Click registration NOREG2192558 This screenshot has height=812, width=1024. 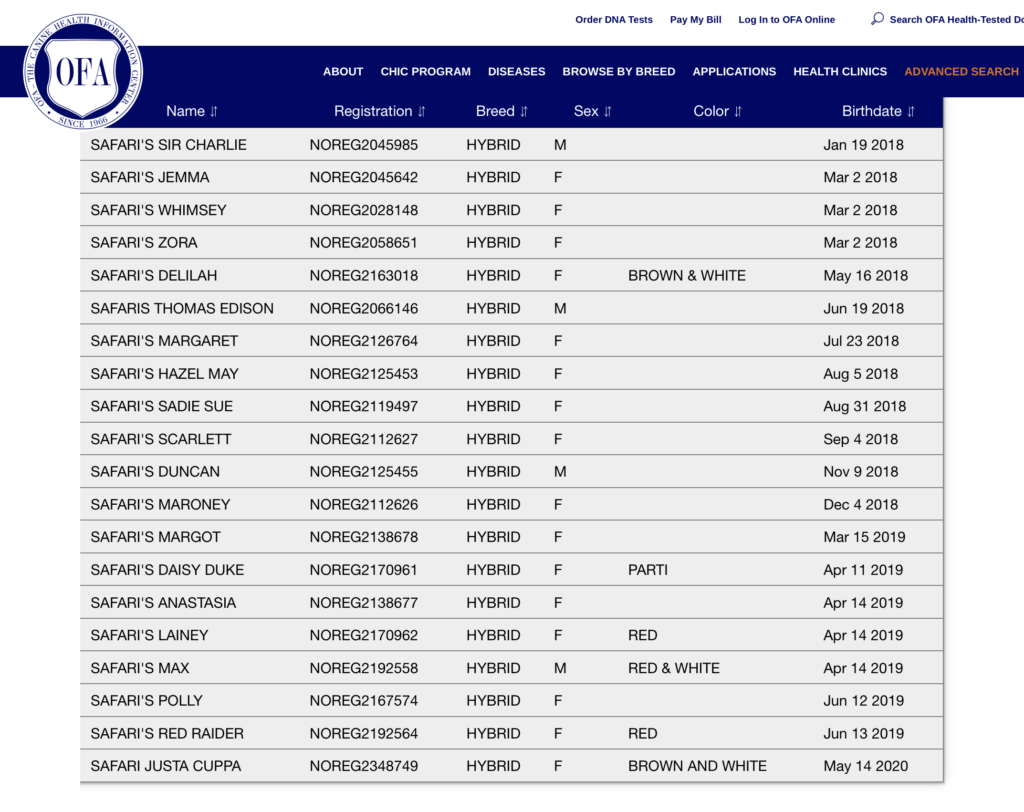[364, 668]
